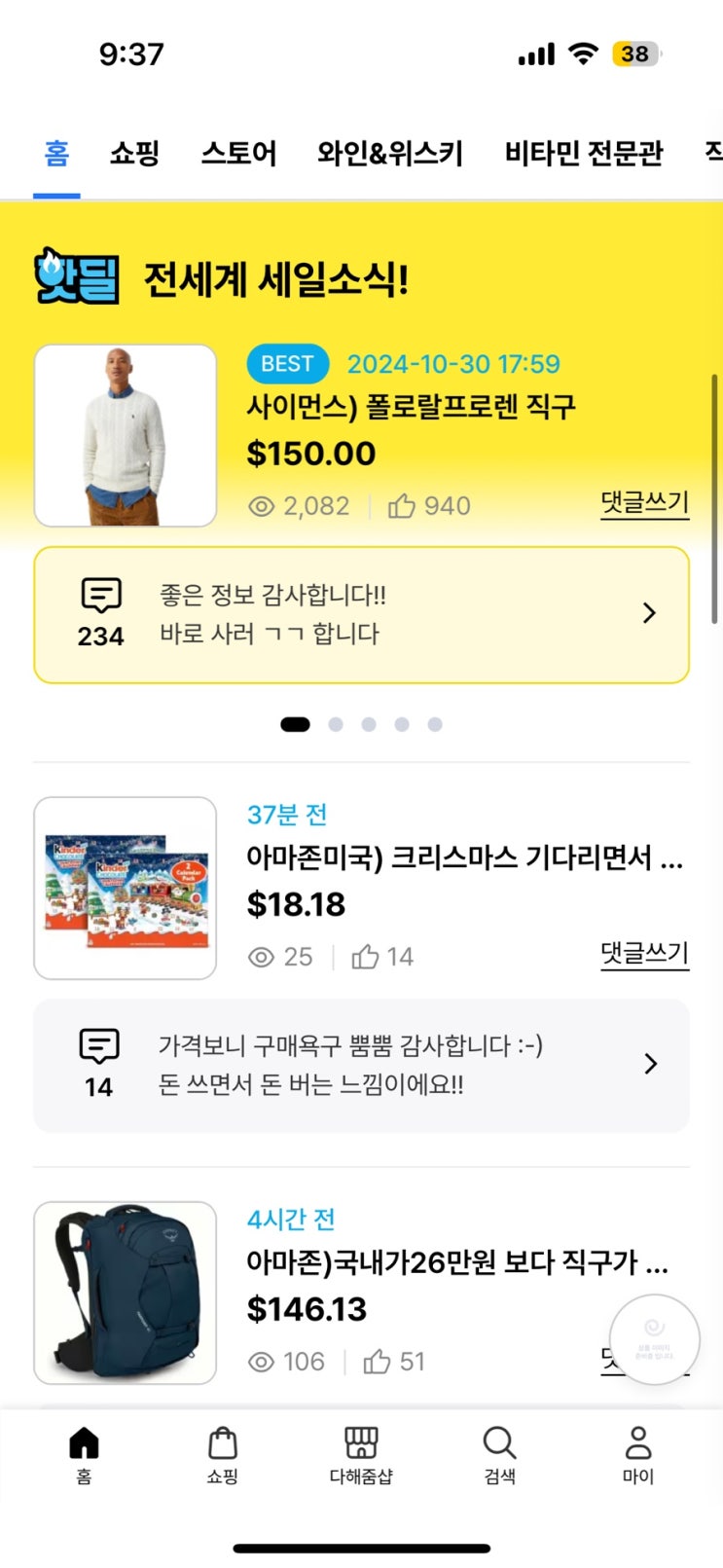723x1568 pixels.
Task: Open 쇼핑 shopping bag icon in bottom bar
Action: [x=223, y=1442]
